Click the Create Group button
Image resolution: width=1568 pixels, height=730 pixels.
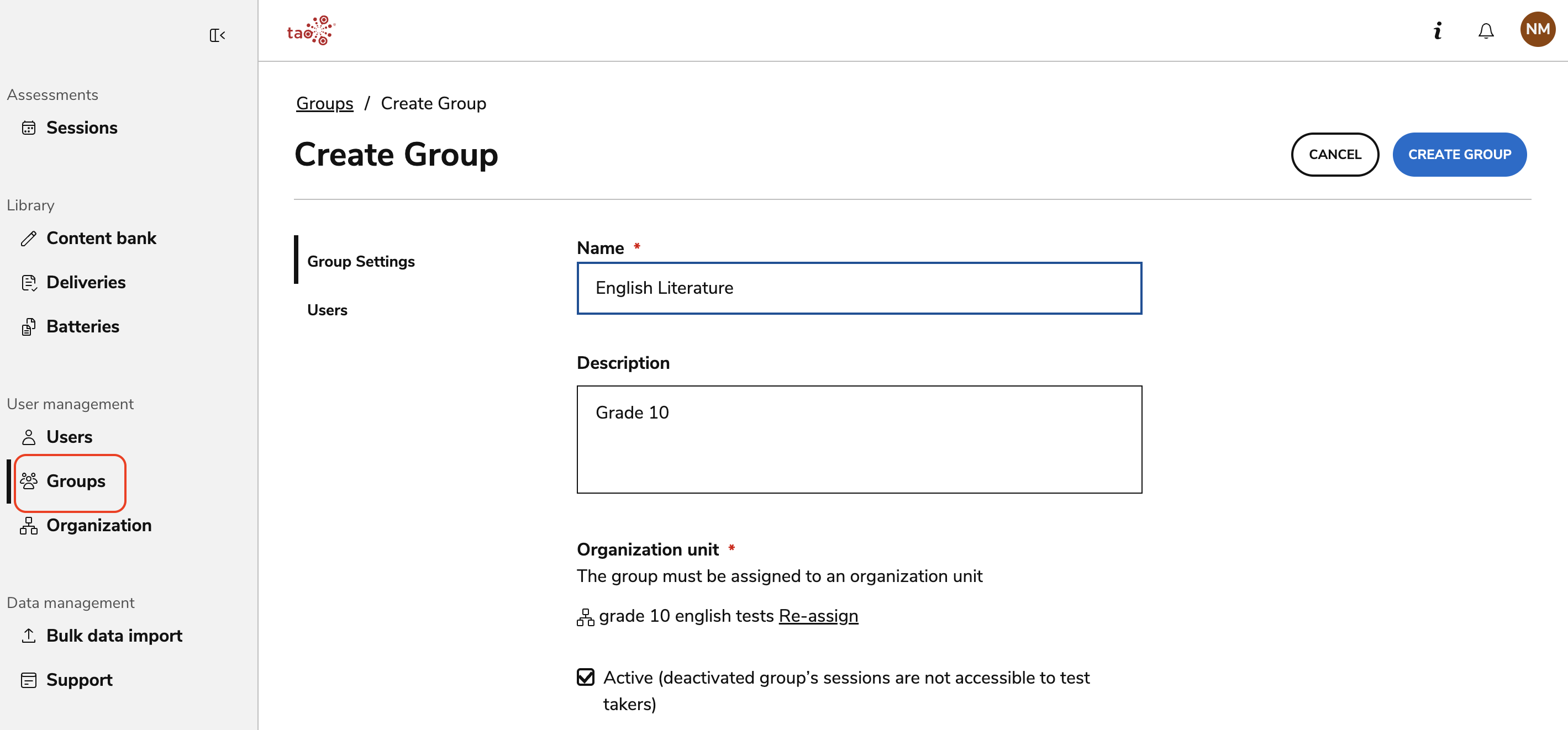point(1459,155)
